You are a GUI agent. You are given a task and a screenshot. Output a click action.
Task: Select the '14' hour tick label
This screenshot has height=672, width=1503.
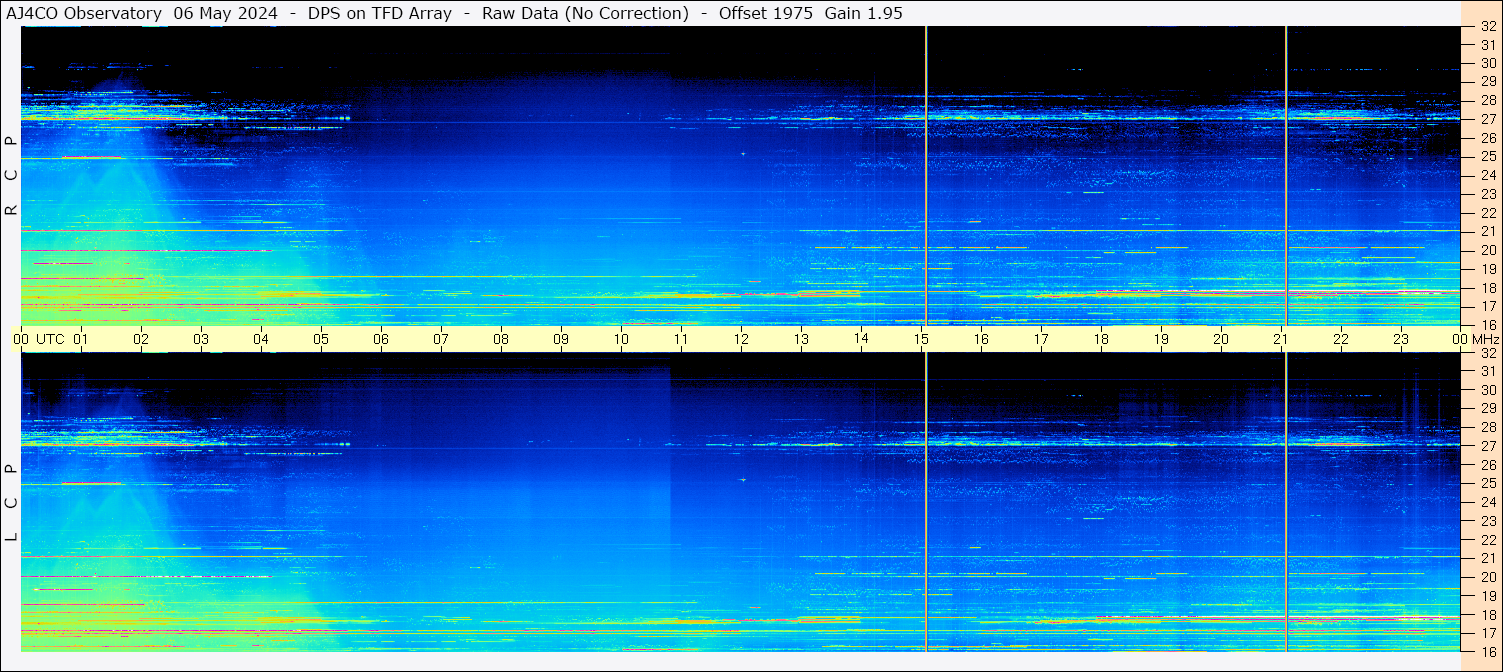click(x=861, y=339)
